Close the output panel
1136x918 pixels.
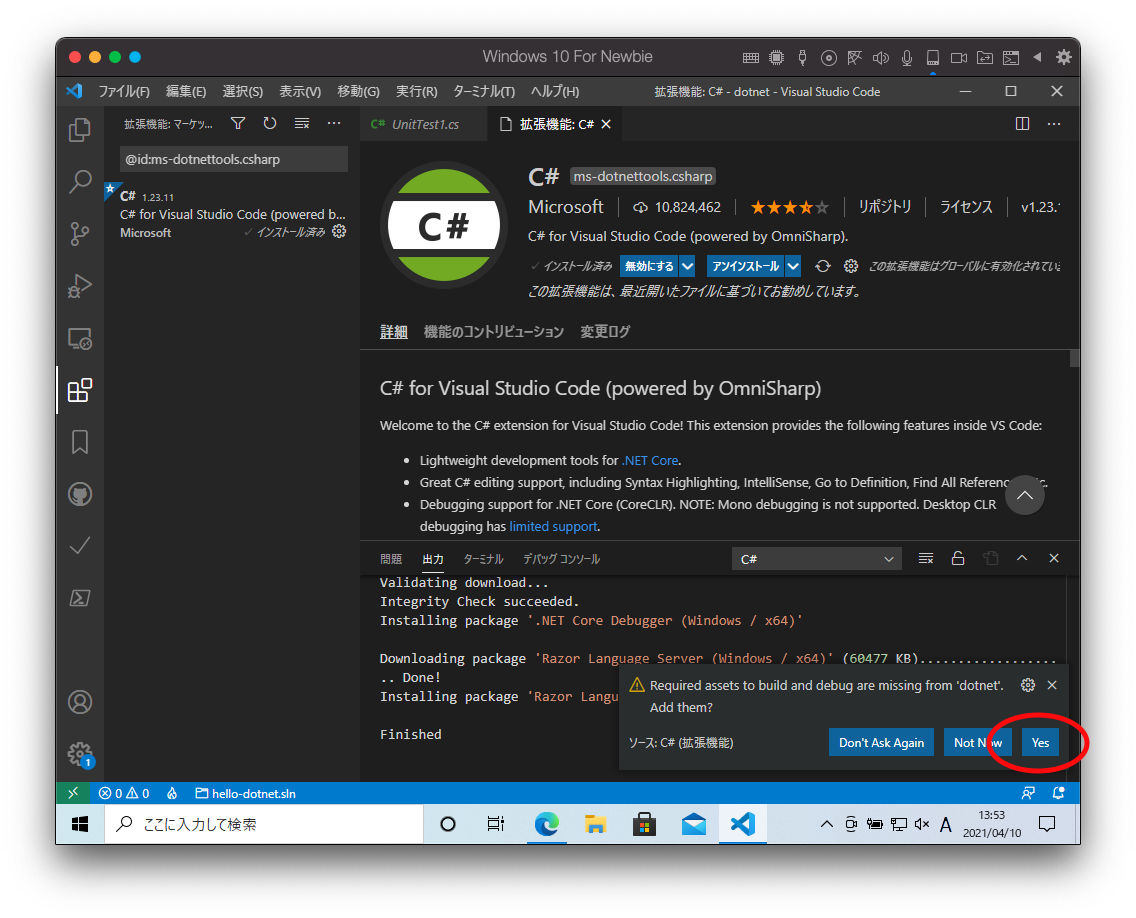point(1054,559)
